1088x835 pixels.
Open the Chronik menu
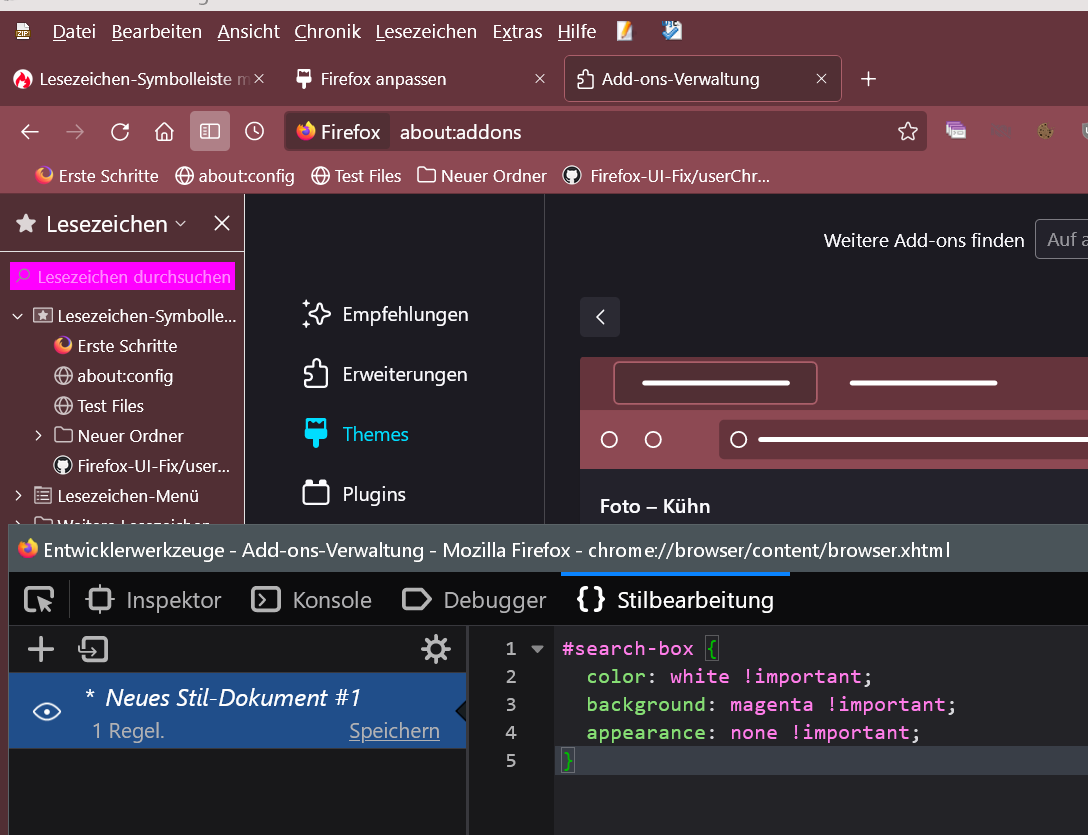(327, 32)
